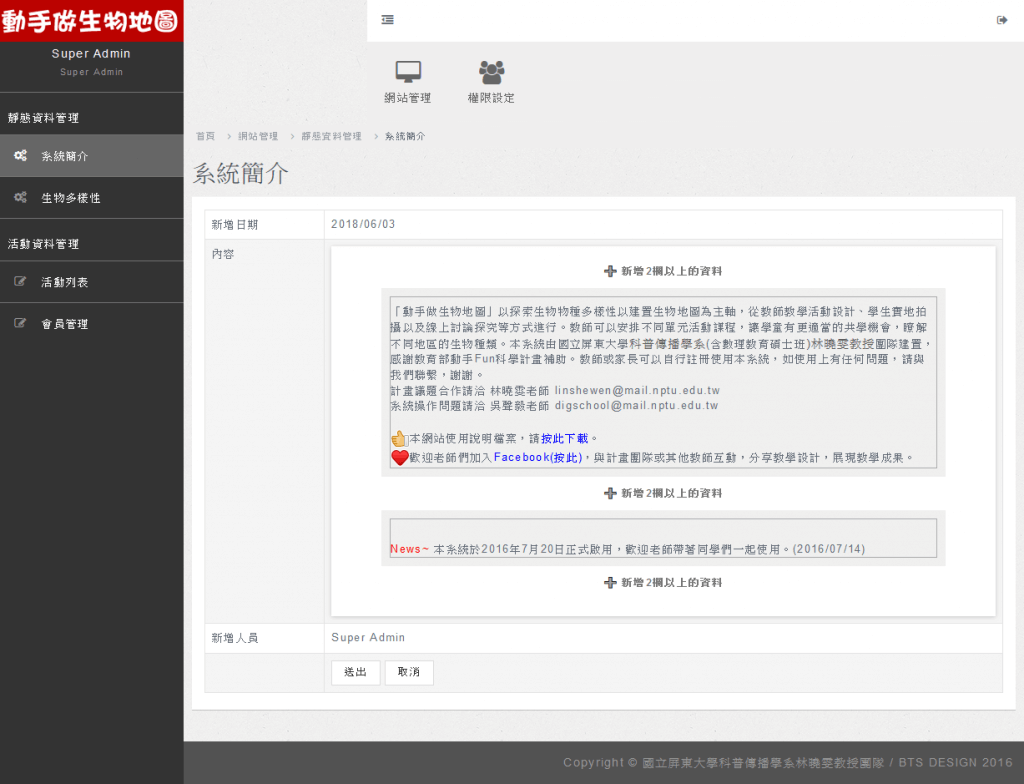Click 新增人員 value Super Admin

pos(368,638)
